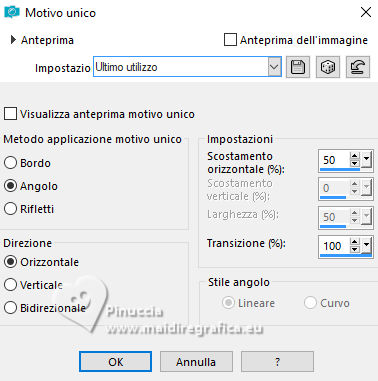Image resolution: width=378 pixels, height=381 pixels.
Task: Decrease Transizione value with the down arrow
Action: pos(355,249)
